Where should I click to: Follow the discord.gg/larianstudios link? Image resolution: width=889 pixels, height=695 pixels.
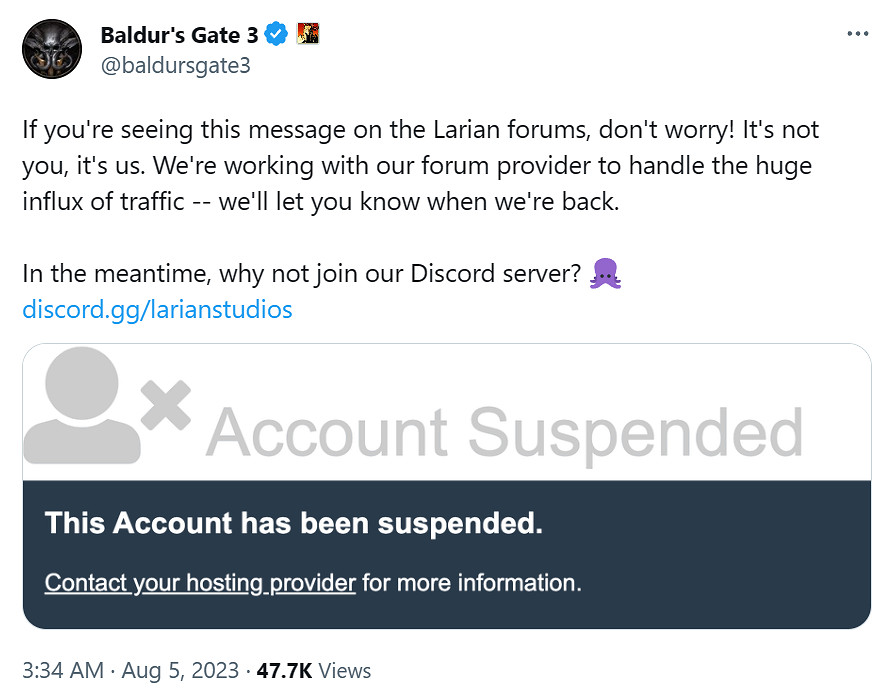point(157,309)
